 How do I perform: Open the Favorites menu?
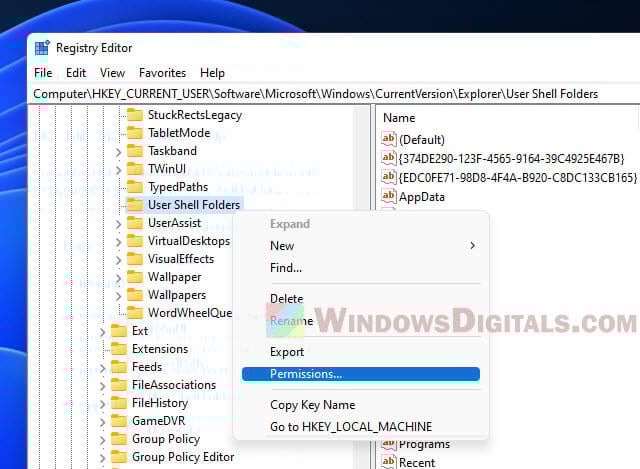[162, 73]
